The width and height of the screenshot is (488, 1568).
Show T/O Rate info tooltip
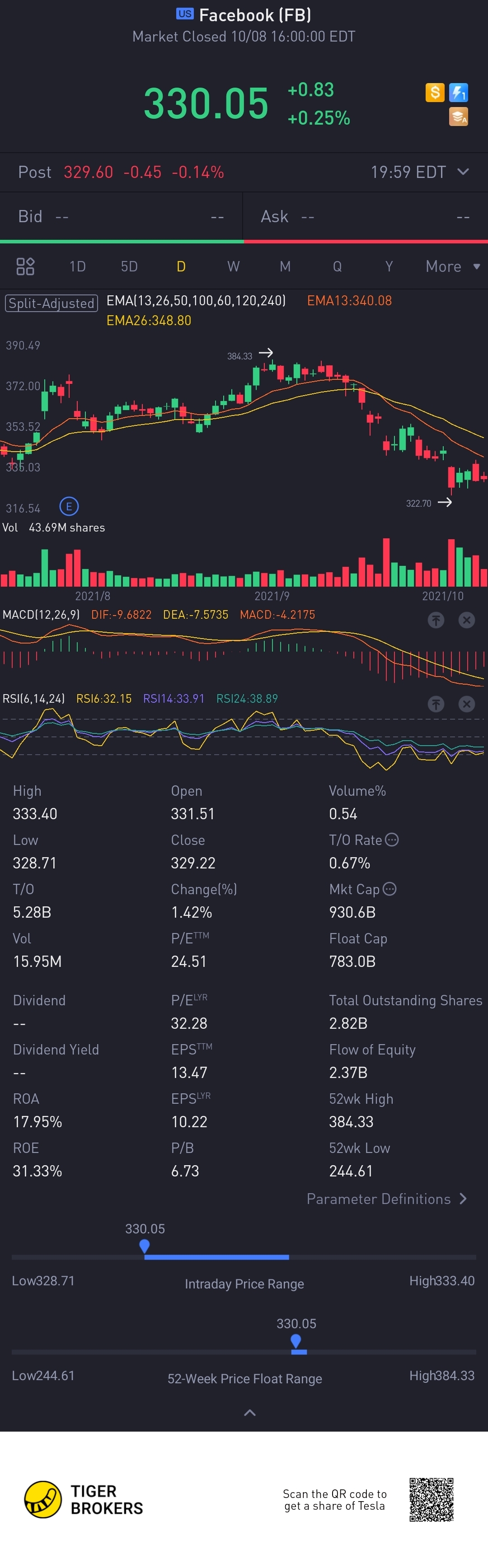[392, 840]
